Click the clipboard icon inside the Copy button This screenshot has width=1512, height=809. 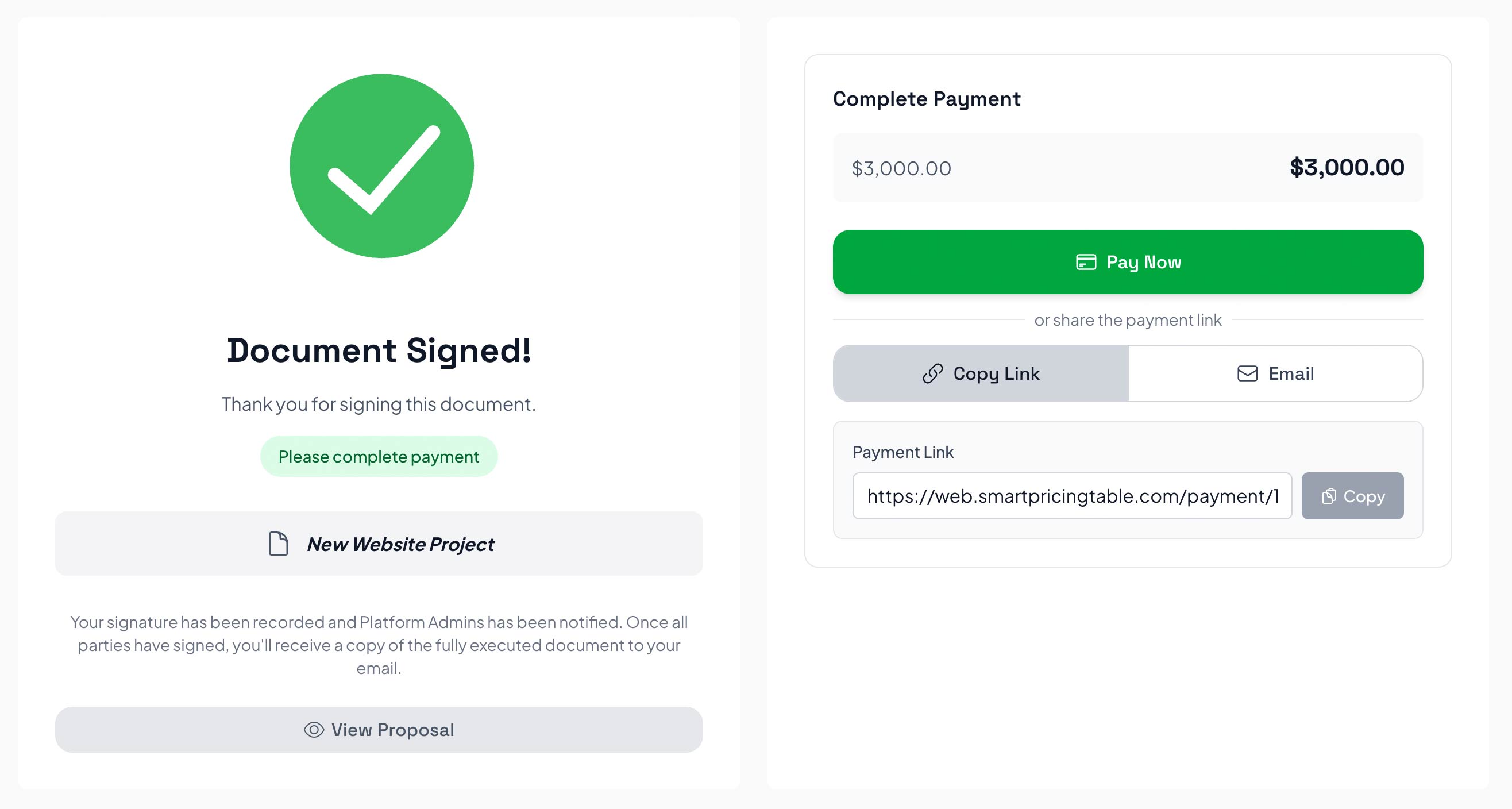(1329, 496)
